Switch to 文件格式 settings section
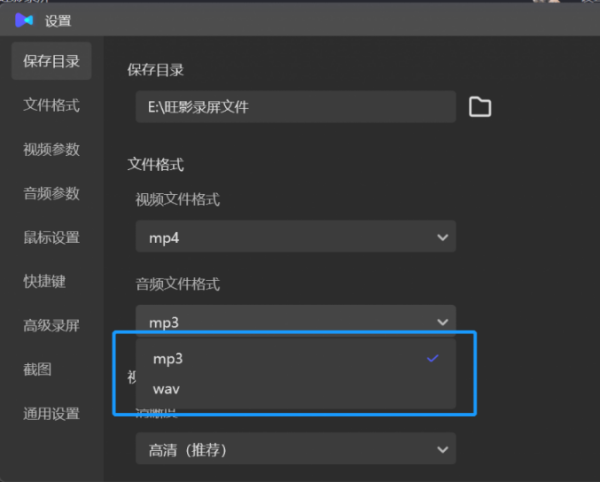This screenshot has height=482, width=600. pyautogui.click(x=51, y=105)
